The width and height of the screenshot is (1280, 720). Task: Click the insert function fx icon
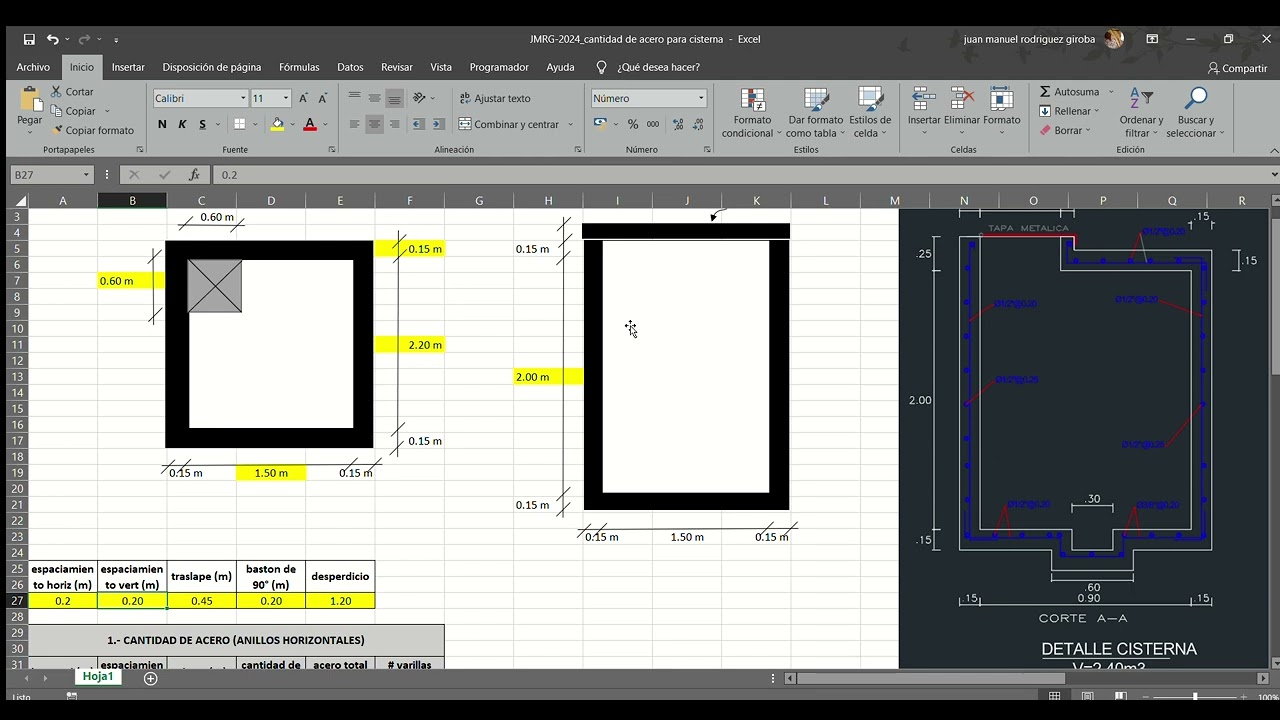[194, 175]
